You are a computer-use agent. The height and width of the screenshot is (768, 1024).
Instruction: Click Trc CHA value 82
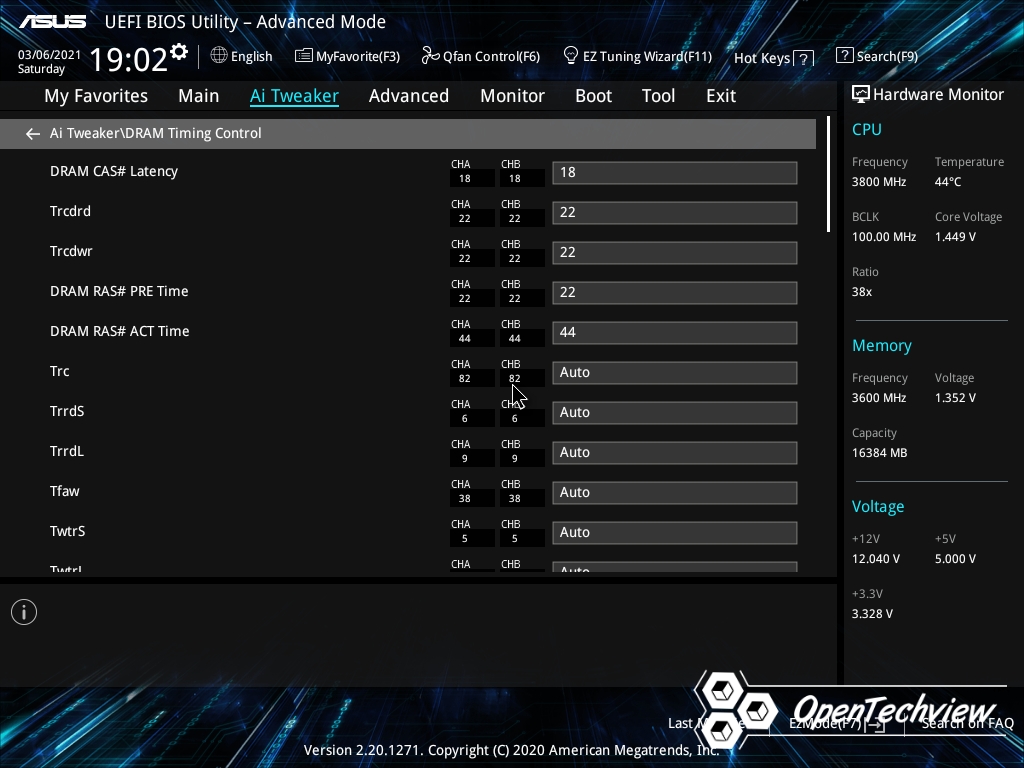click(464, 379)
